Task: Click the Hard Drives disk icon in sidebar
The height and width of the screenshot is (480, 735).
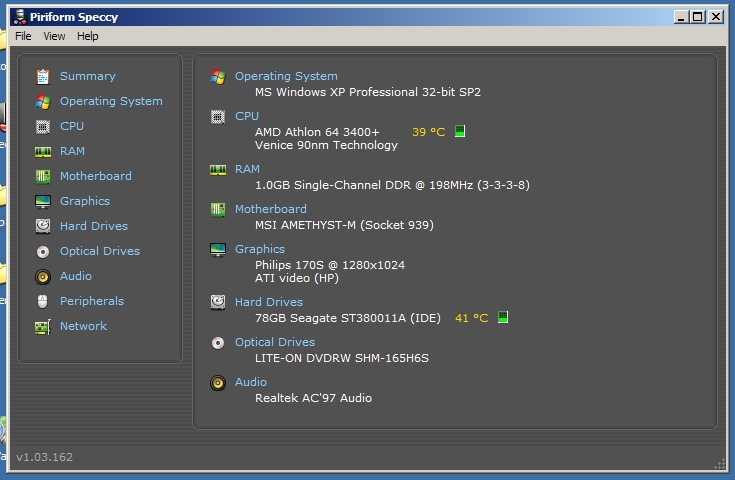Action: click(43, 226)
